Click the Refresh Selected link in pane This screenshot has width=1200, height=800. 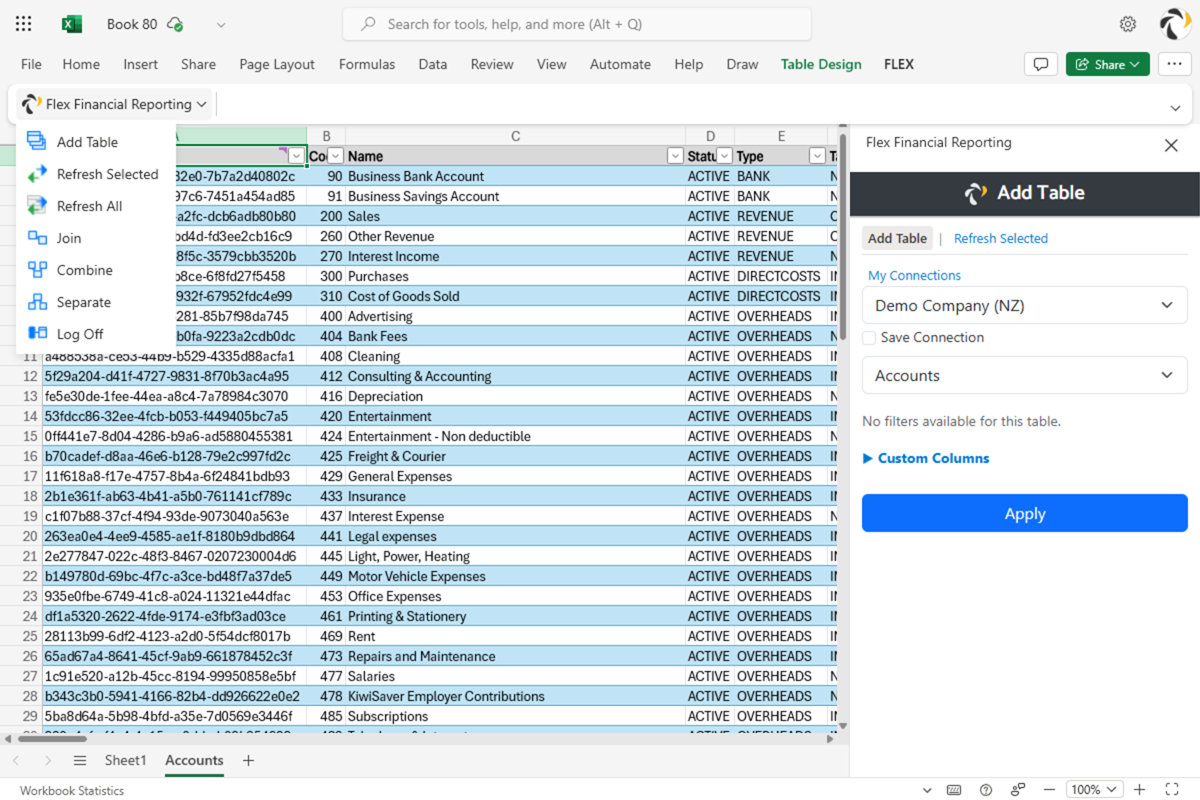tap(1001, 238)
